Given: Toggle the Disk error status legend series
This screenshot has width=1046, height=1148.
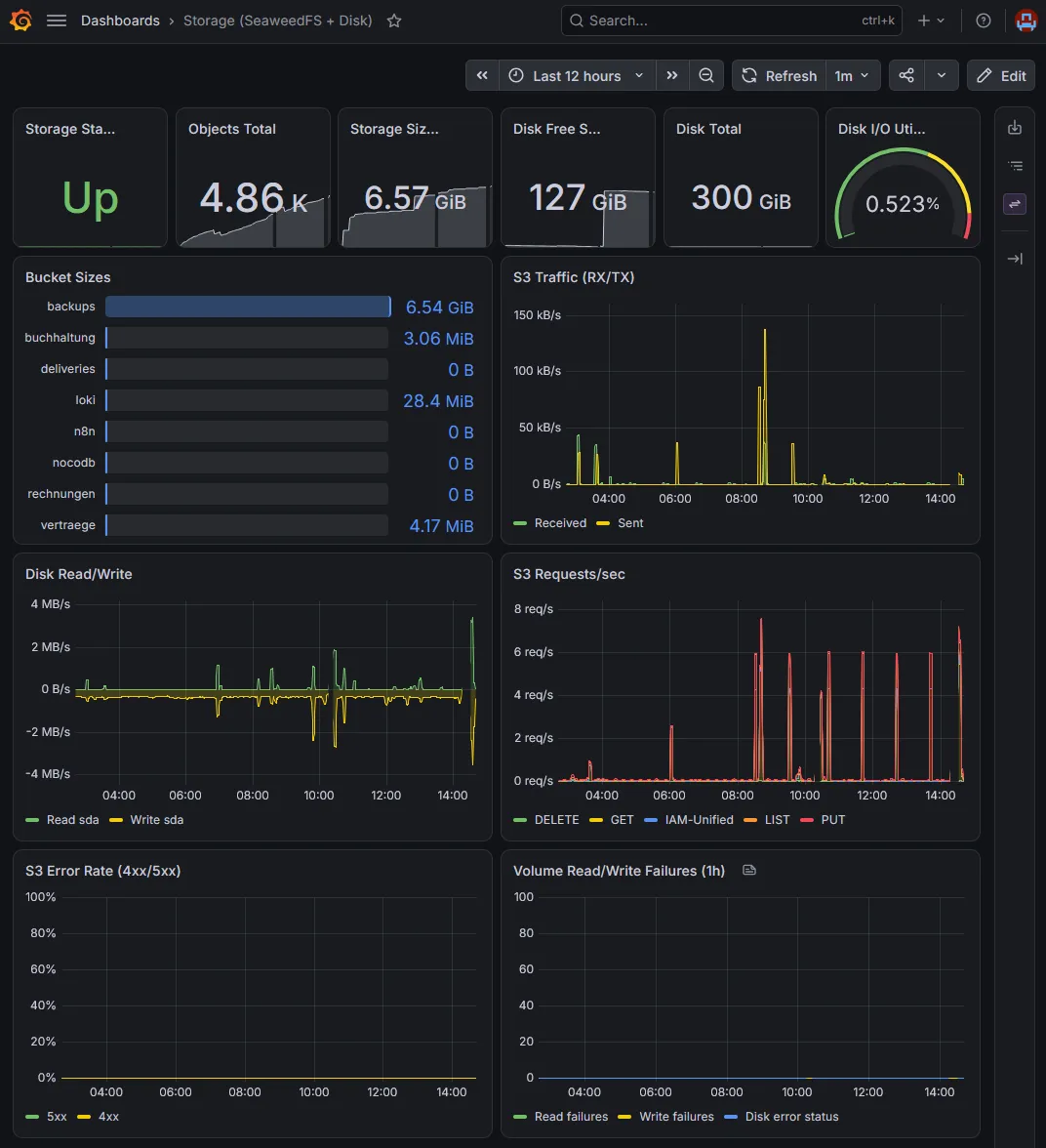Looking at the screenshot, I should (x=792, y=1117).
